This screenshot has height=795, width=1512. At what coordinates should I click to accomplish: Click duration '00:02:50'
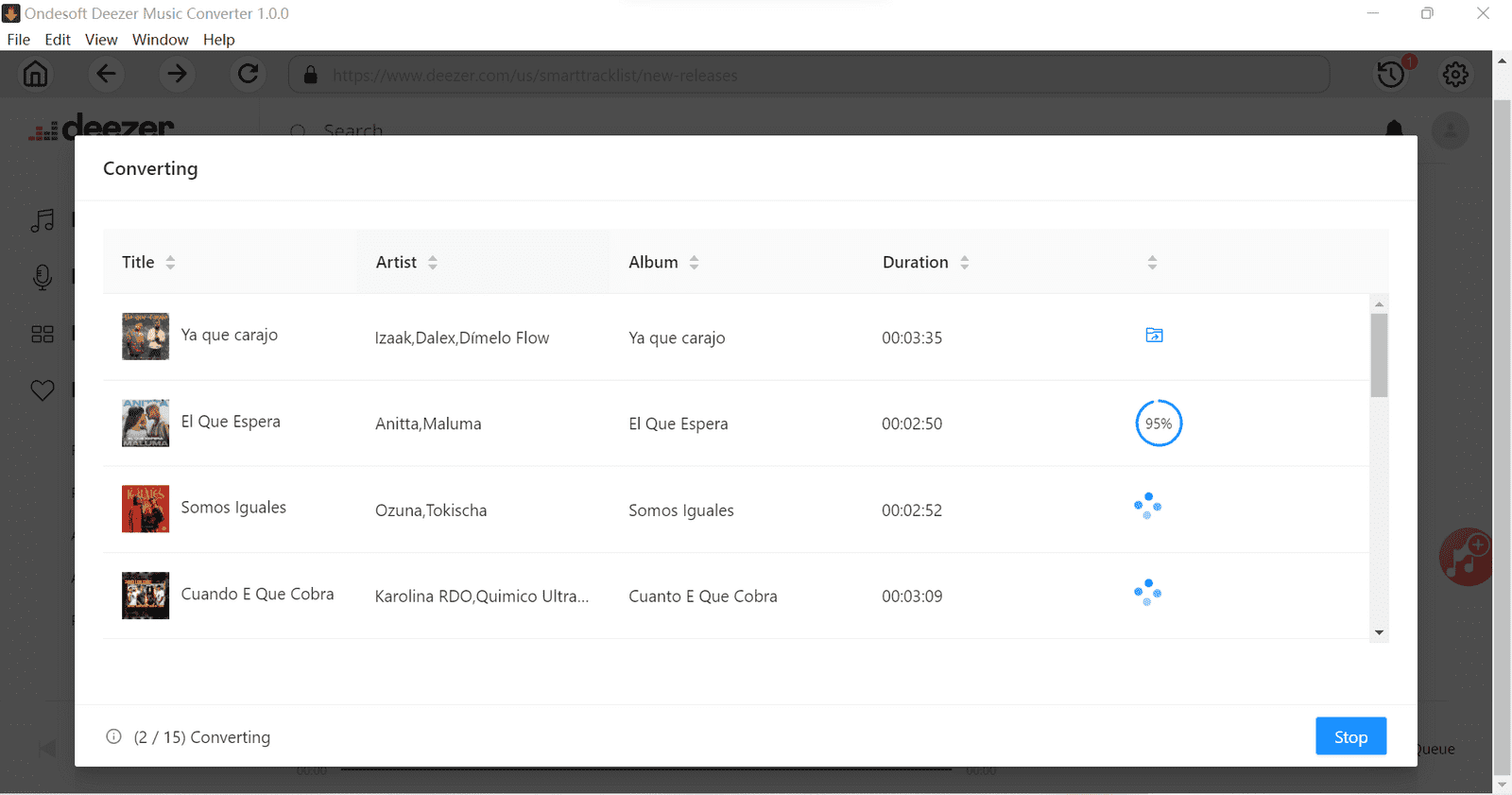pyautogui.click(x=912, y=423)
